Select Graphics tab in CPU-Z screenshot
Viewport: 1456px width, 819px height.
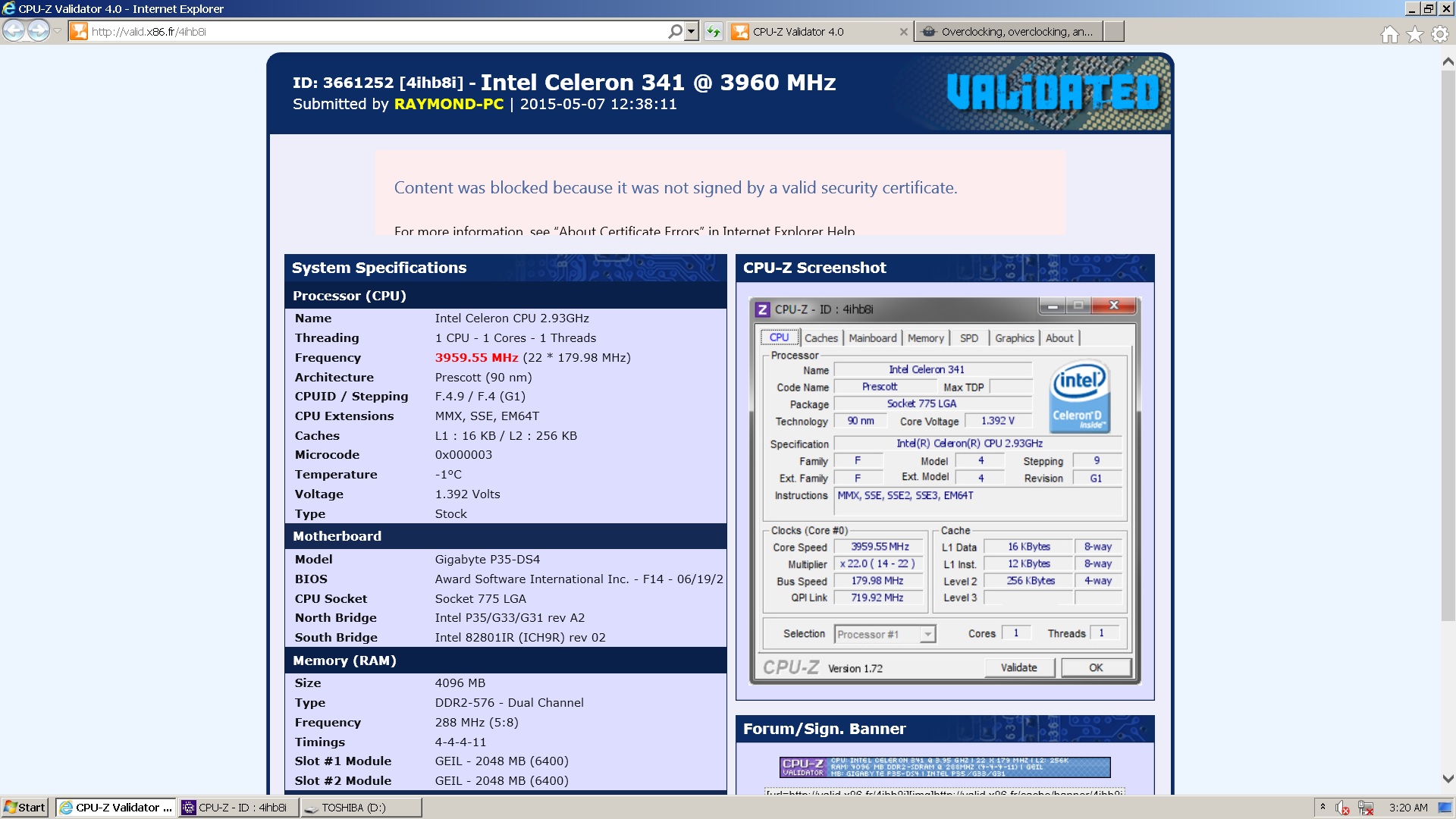(x=1015, y=338)
